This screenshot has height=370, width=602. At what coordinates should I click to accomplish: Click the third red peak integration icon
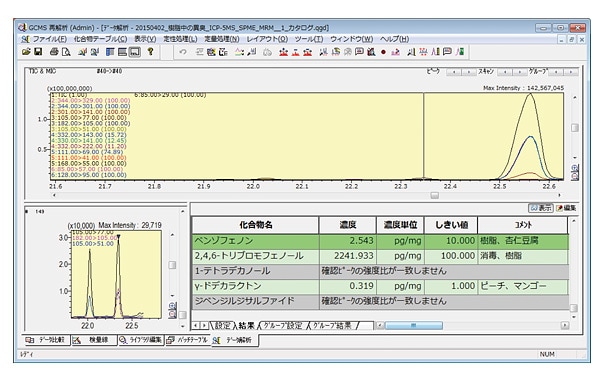pos(307,52)
